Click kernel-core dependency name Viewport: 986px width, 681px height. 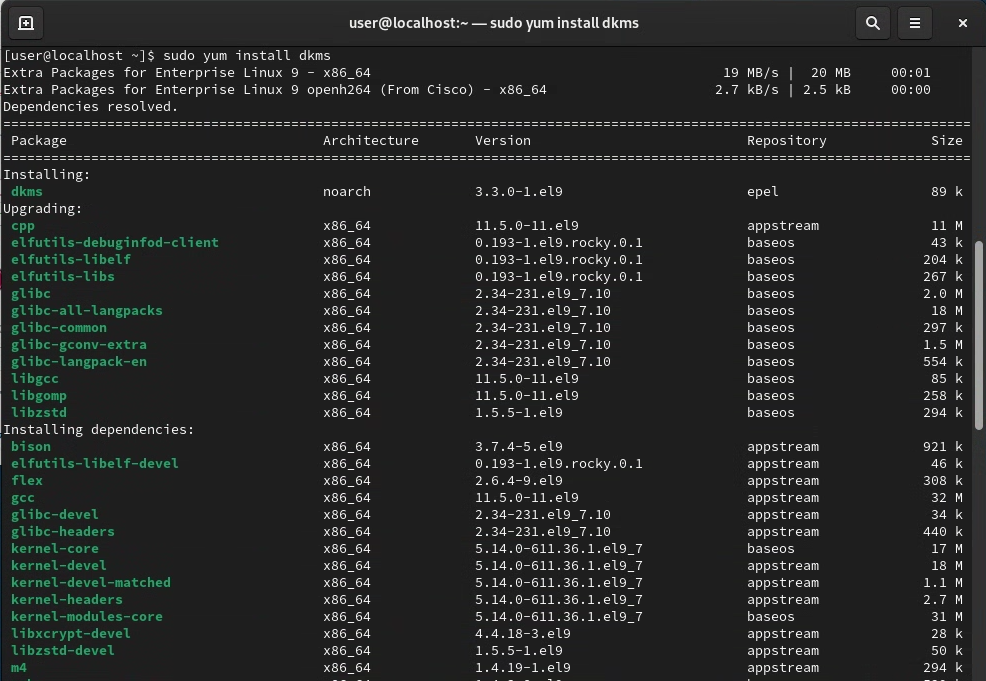click(55, 548)
